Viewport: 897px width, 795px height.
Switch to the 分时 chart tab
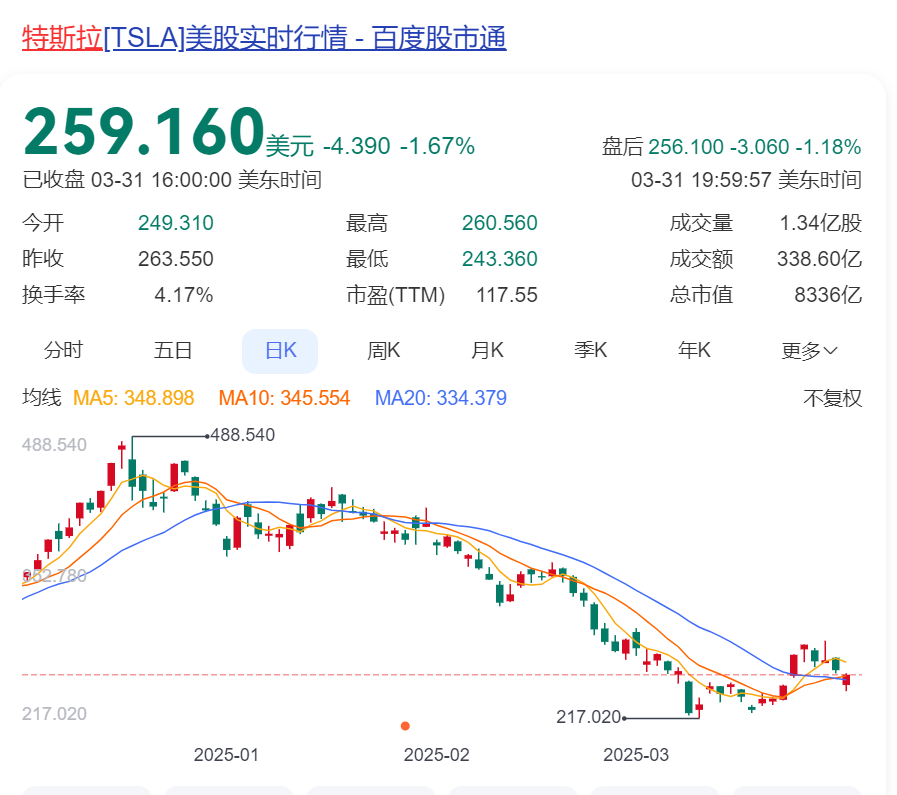pos(63,350)
